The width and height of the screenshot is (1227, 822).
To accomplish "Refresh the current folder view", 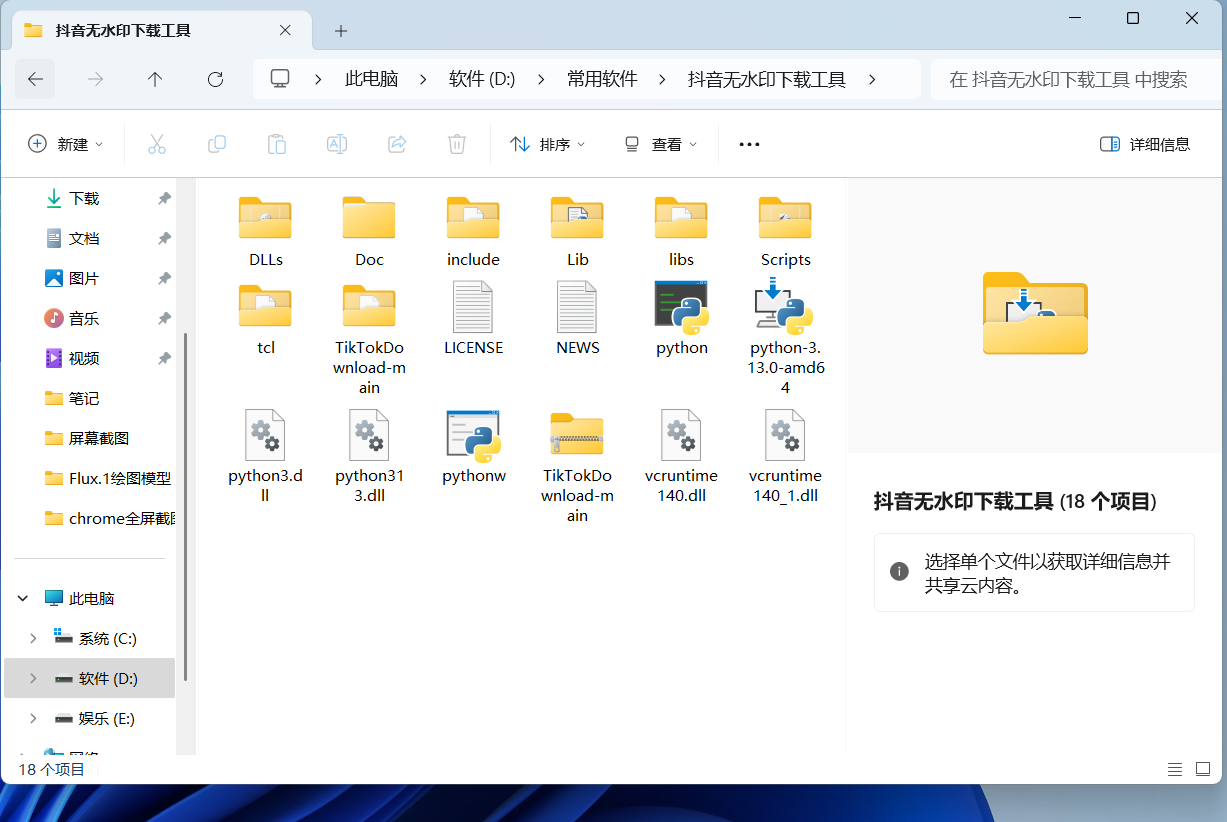I will click(x=215, y=79).
